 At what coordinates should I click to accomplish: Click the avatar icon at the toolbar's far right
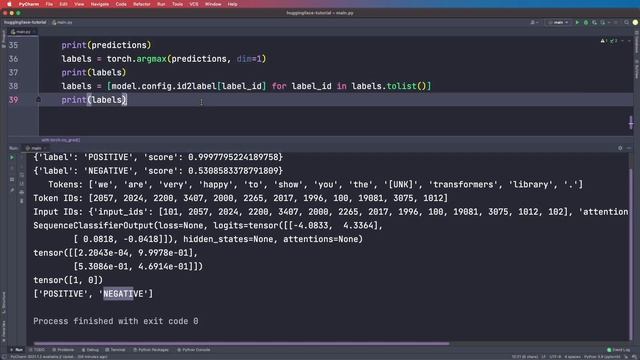[635, 22]
